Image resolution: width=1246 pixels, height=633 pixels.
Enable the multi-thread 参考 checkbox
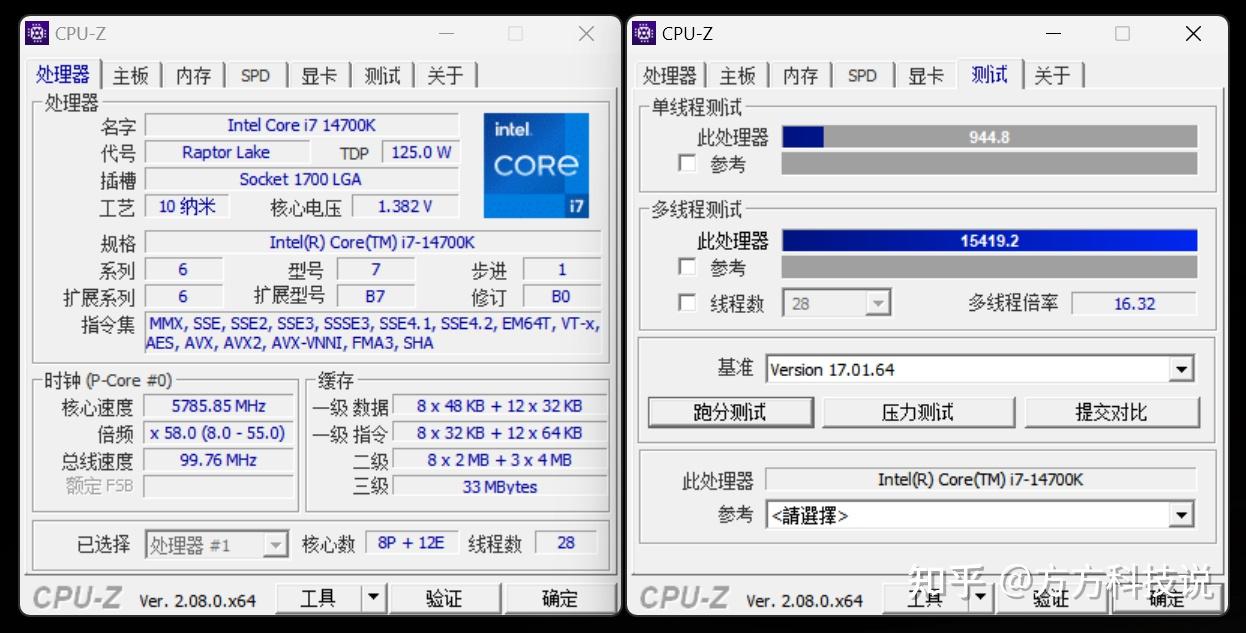tap(687, 267)
